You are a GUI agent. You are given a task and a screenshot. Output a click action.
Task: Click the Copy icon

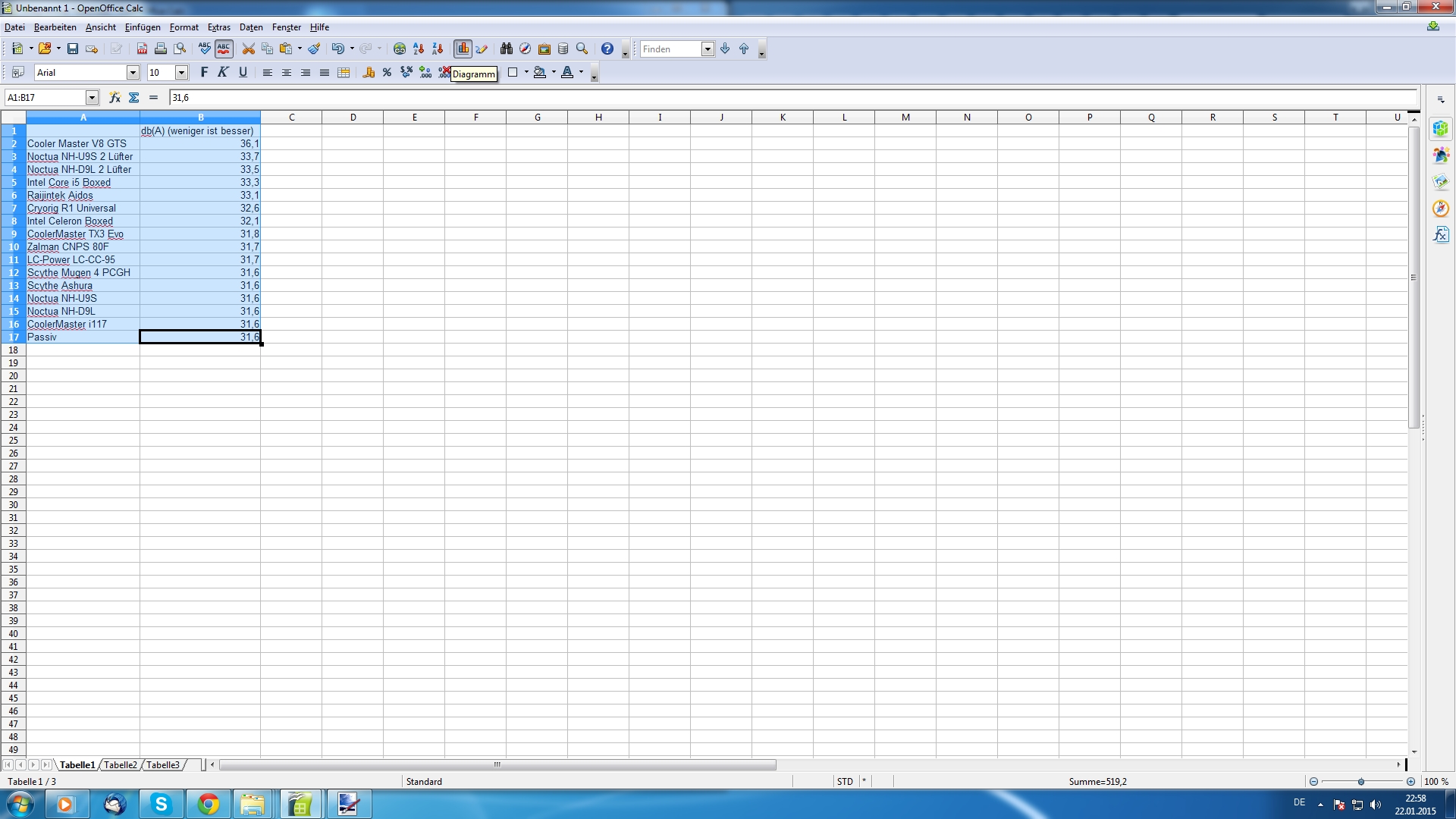tap(267, 49)
